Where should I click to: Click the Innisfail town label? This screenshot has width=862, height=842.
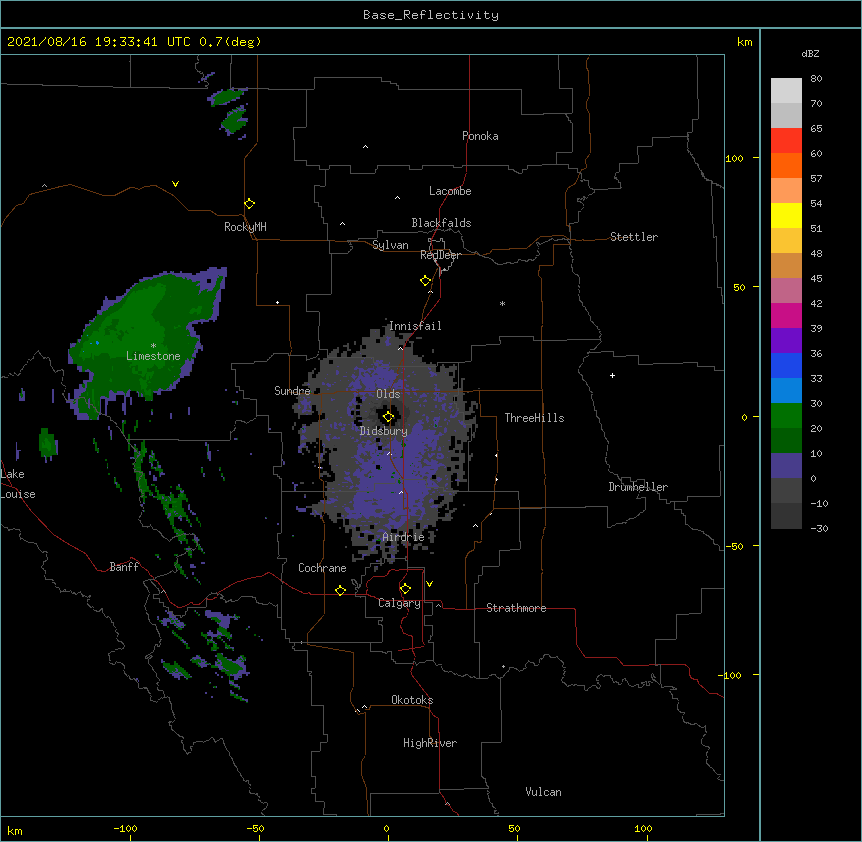[x=415, y=326]
